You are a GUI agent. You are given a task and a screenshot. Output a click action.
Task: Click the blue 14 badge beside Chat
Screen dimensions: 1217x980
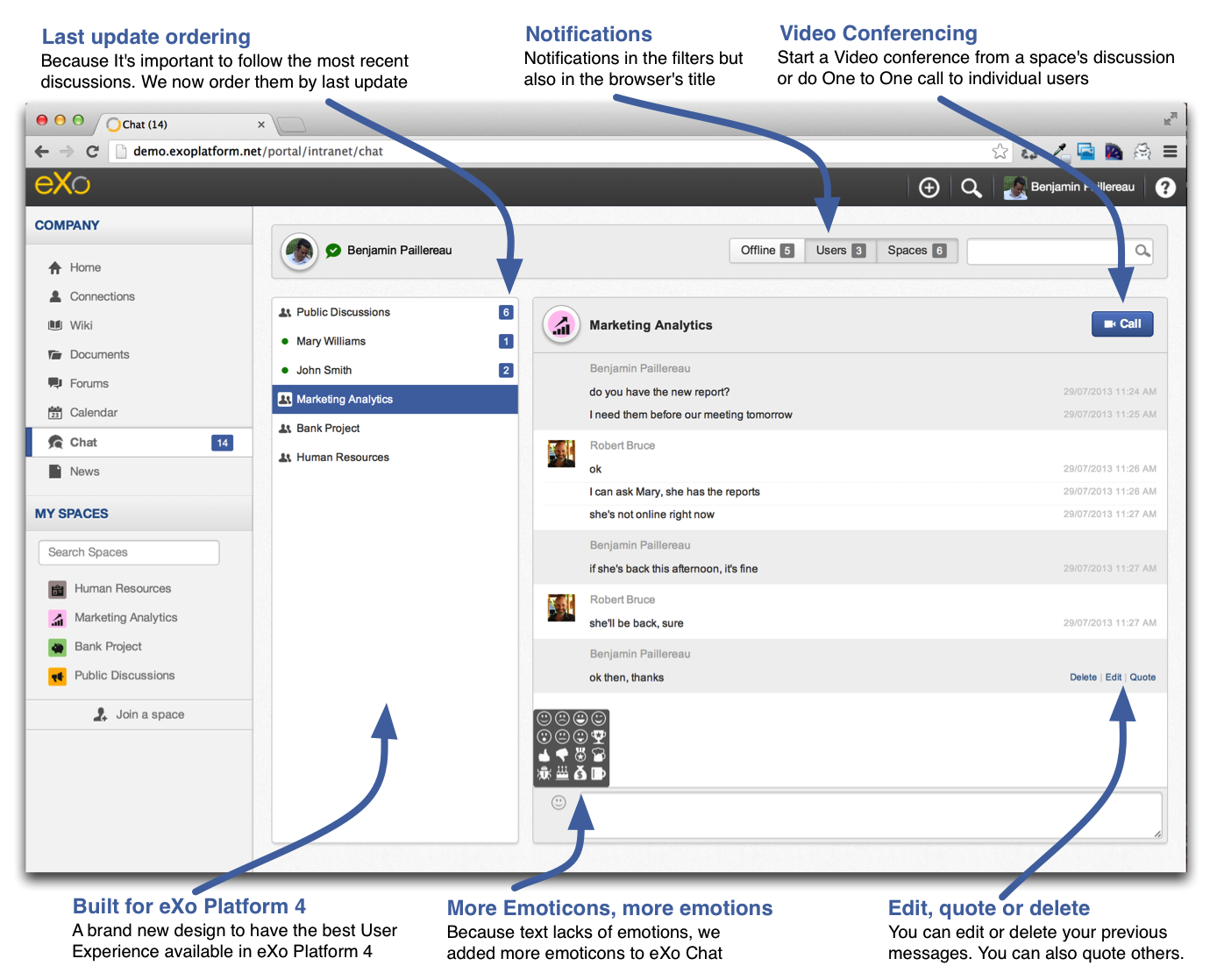point(223,443)
